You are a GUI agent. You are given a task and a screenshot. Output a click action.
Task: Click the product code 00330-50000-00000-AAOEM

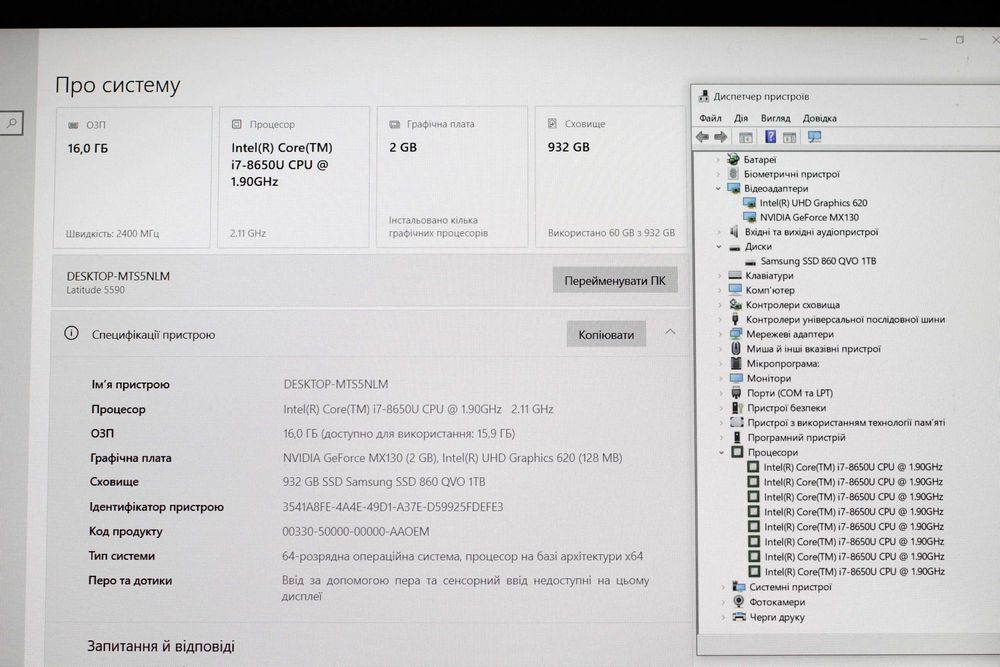(355, 531)
